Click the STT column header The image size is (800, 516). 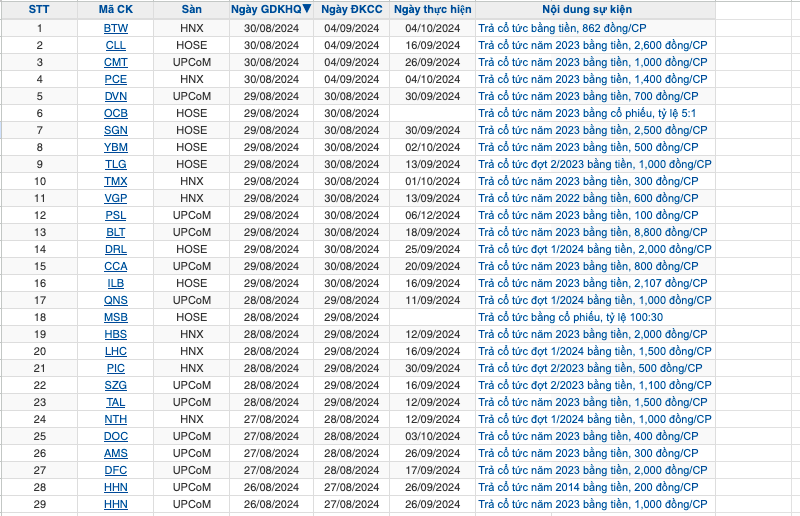(39, 9)
